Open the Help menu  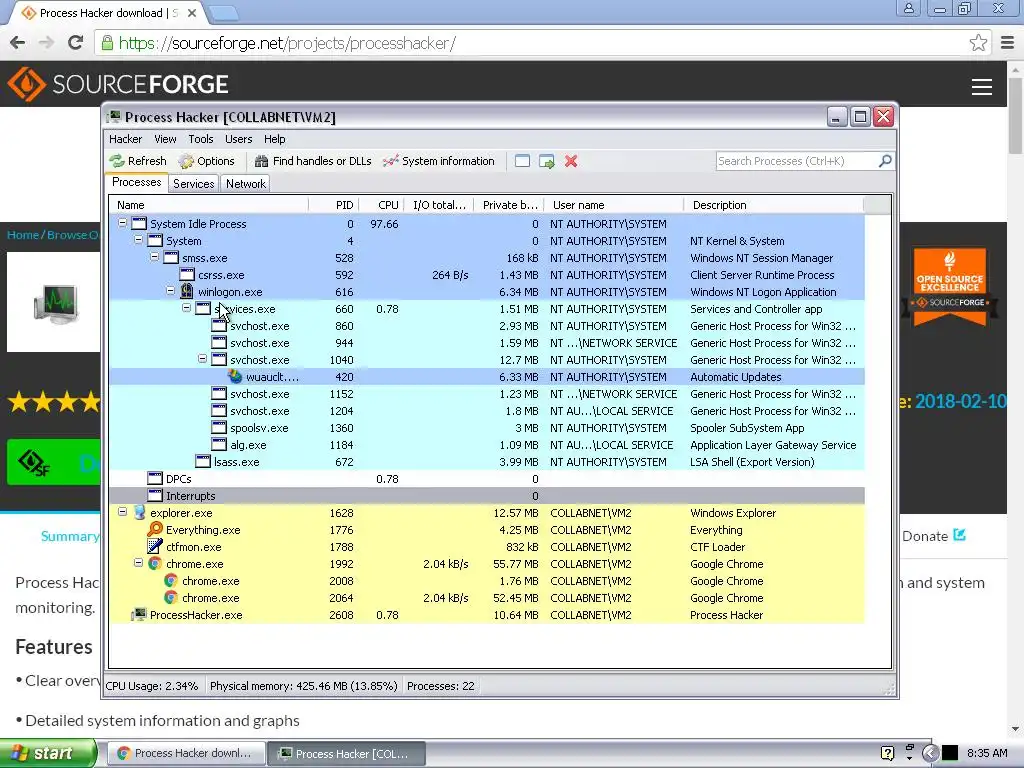[x=274, y=139]
